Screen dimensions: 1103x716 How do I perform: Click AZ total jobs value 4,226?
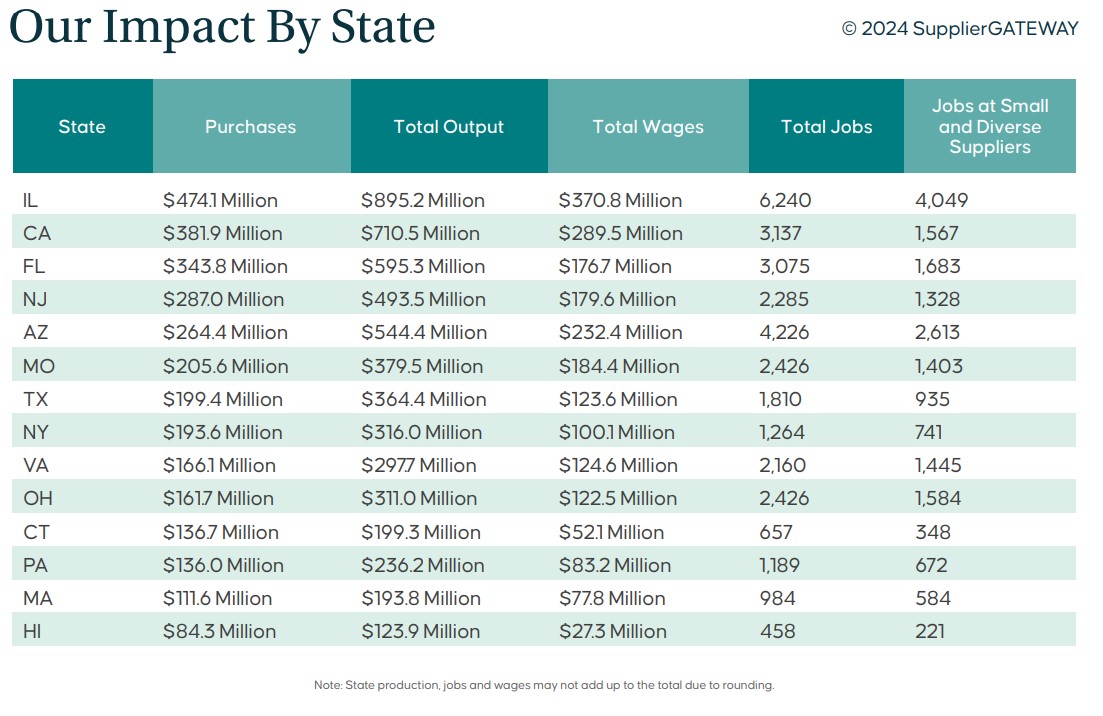tap(785, 333)
